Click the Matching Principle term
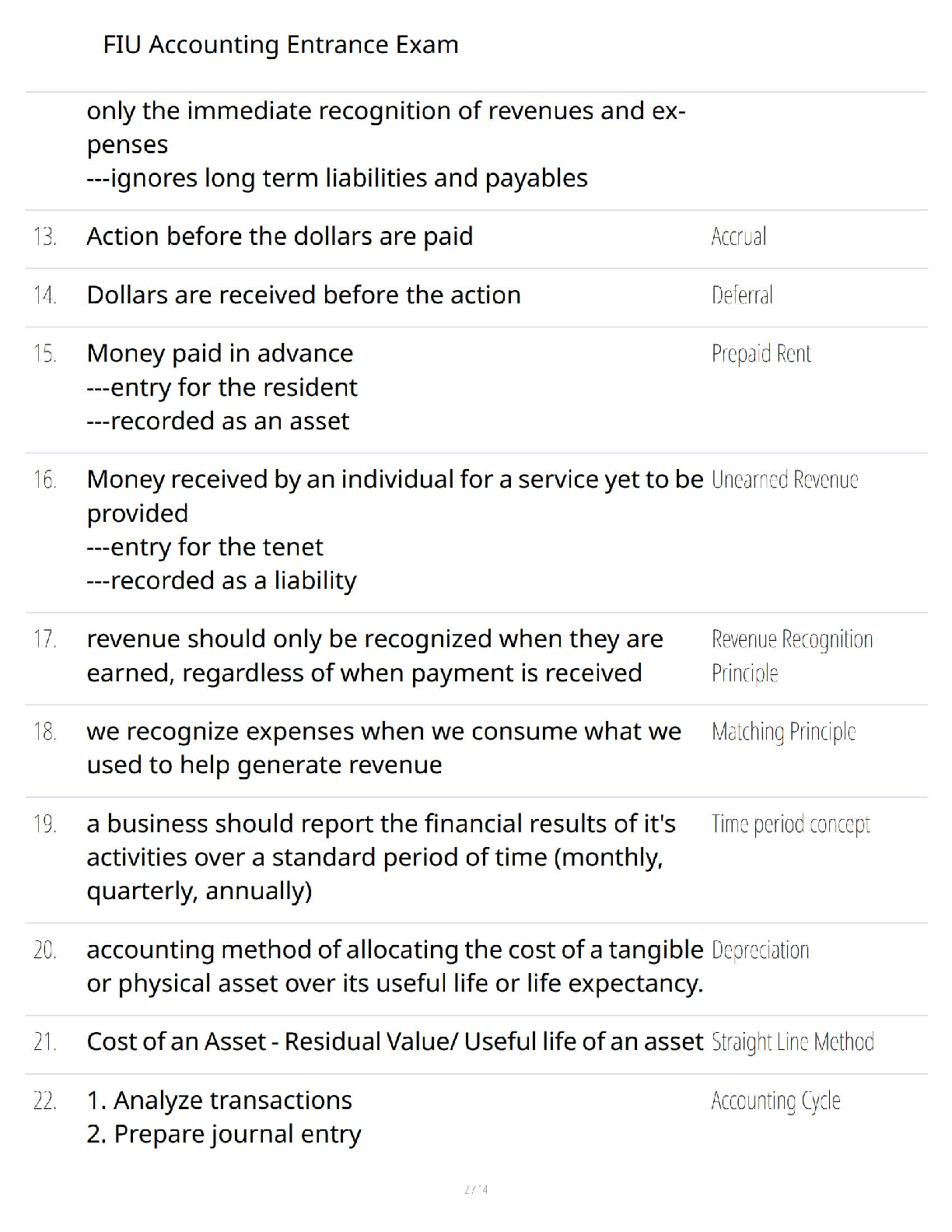Screen dimensions: 952x1232 (783, 732)
